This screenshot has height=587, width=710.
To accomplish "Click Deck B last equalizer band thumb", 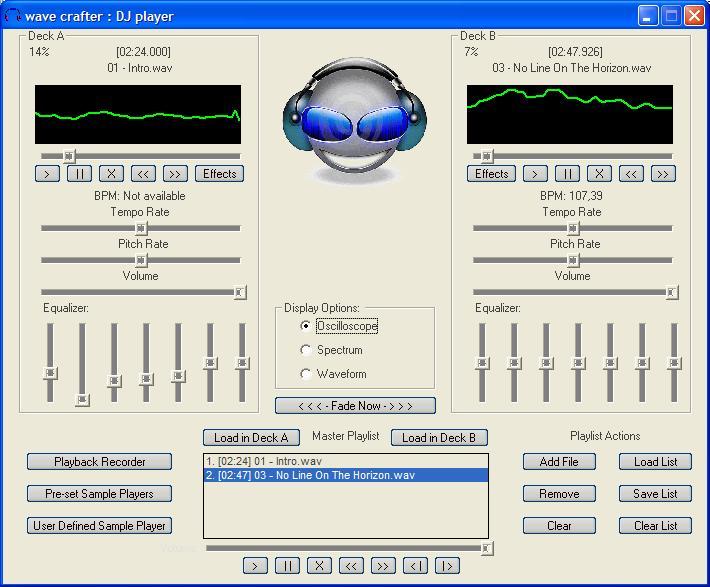I will tap(674, 363).
